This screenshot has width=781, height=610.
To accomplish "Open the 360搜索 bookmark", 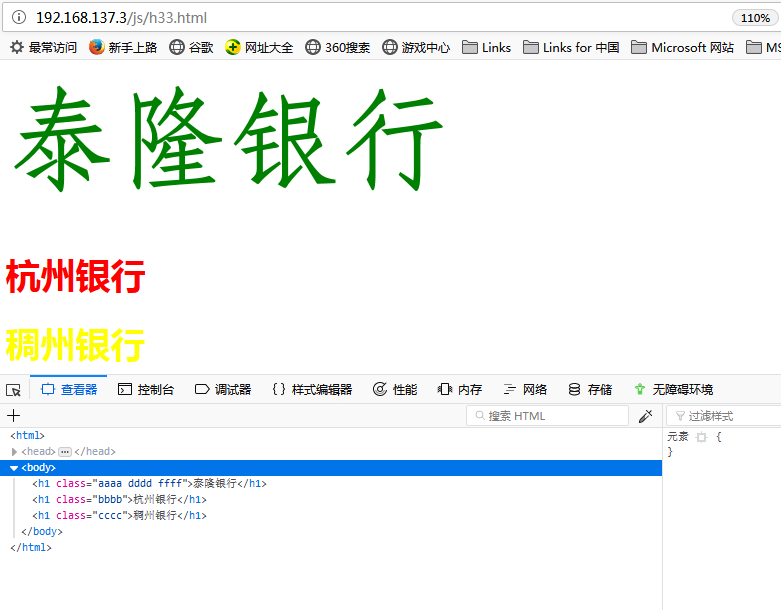I will click(338, 47).
